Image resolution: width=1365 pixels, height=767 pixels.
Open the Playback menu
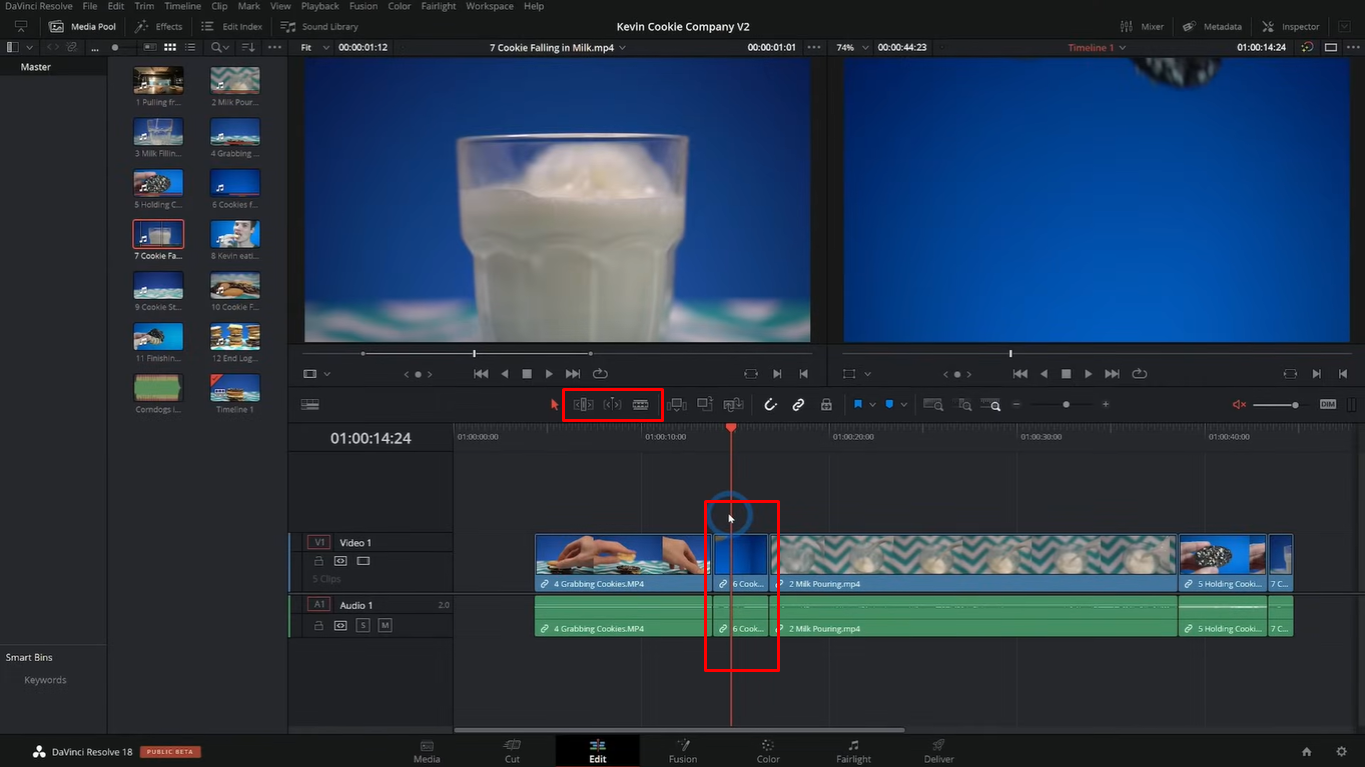click(x=319, y=5)
